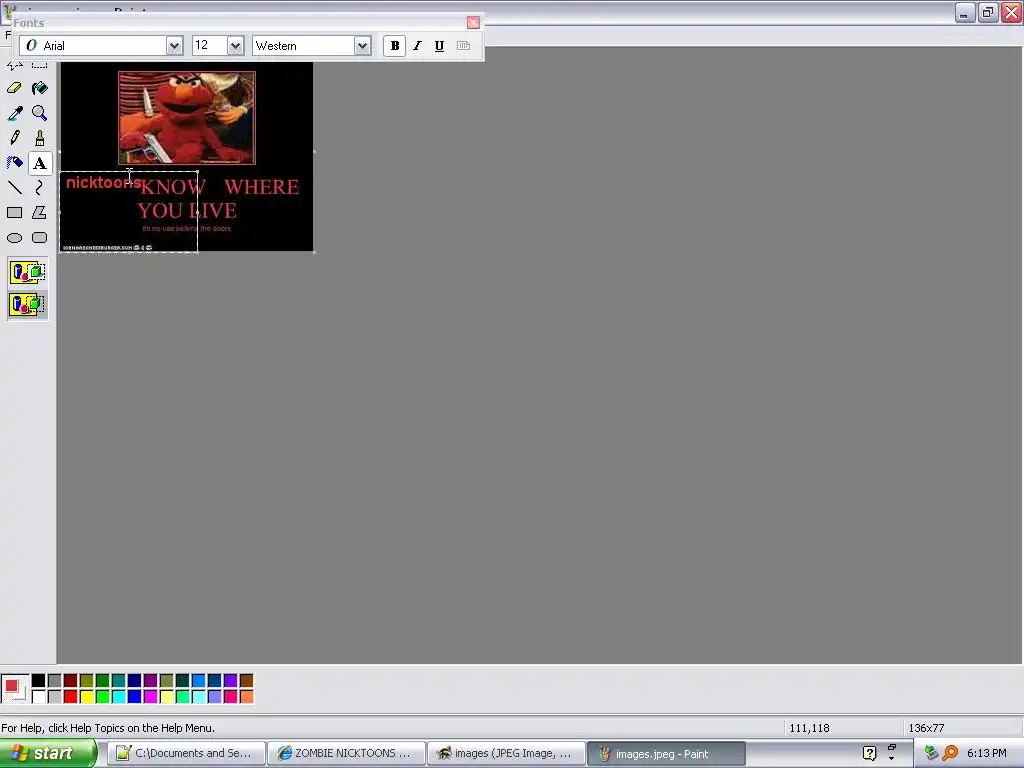
Task: Pick the violet color swatch in top row
Action: 231,681
